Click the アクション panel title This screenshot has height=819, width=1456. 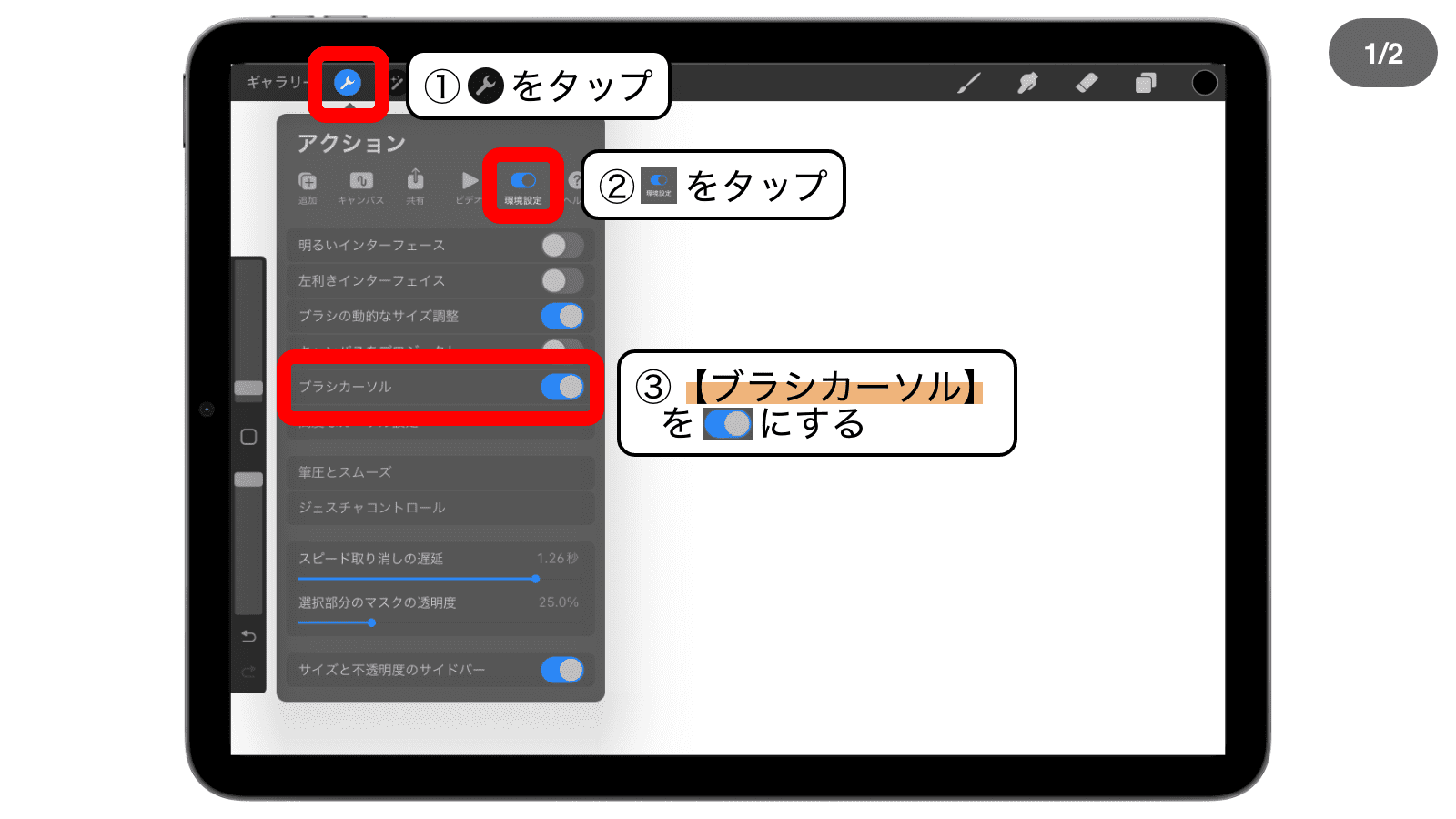point(351,144)
